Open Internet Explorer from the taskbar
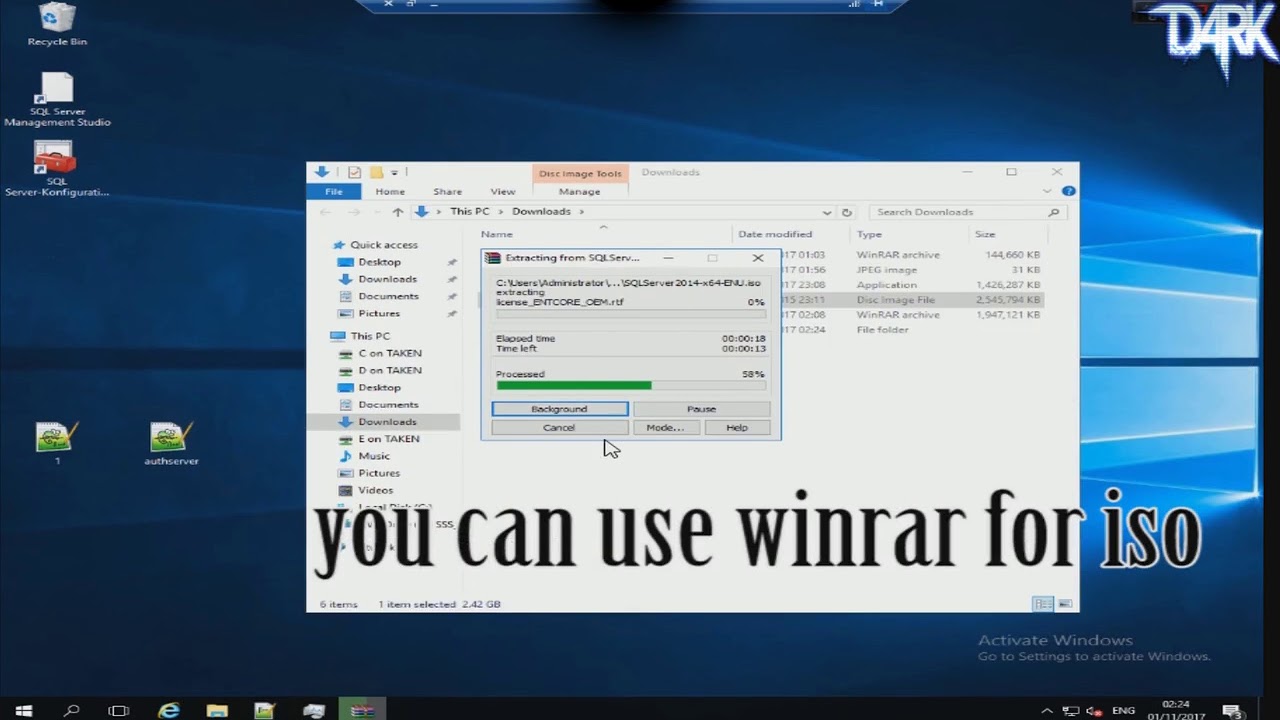Viewport: 1280px width, 720px height. [169, 710]
